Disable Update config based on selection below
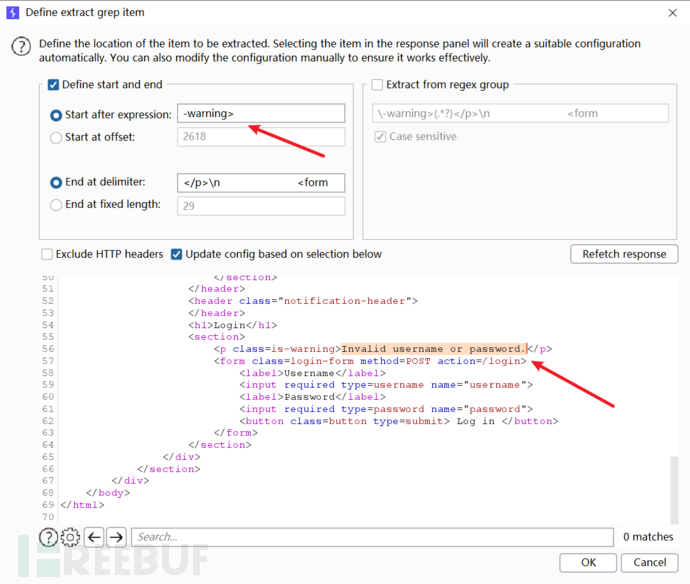 [177, 254]
